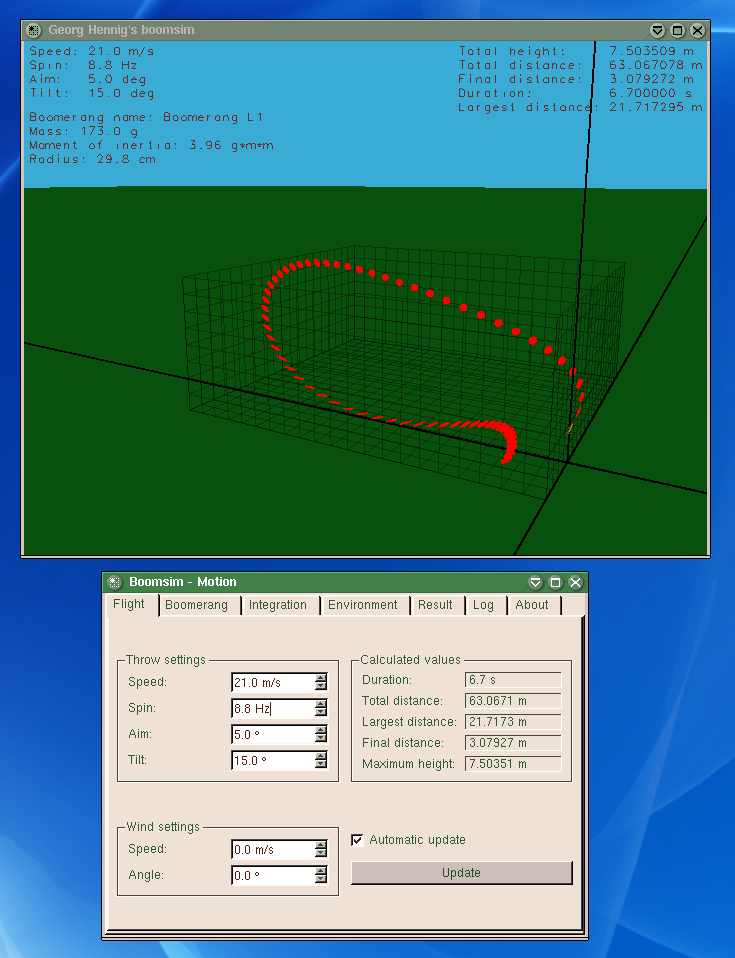Click into the Spin input field
This screenshot has width=735, height=958.
coord(272,709)
